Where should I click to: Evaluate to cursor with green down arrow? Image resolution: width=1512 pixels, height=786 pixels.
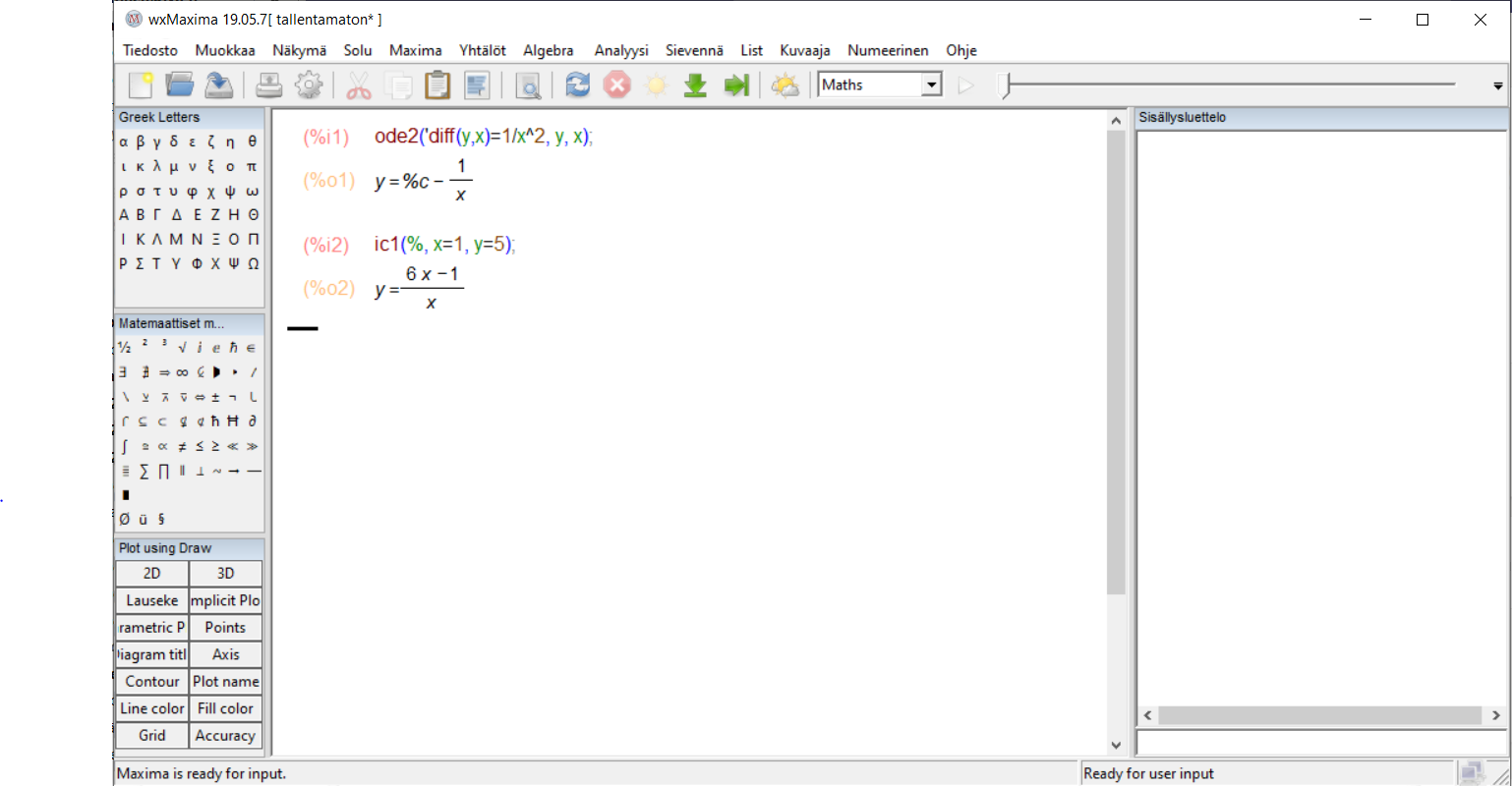(695, 85)
